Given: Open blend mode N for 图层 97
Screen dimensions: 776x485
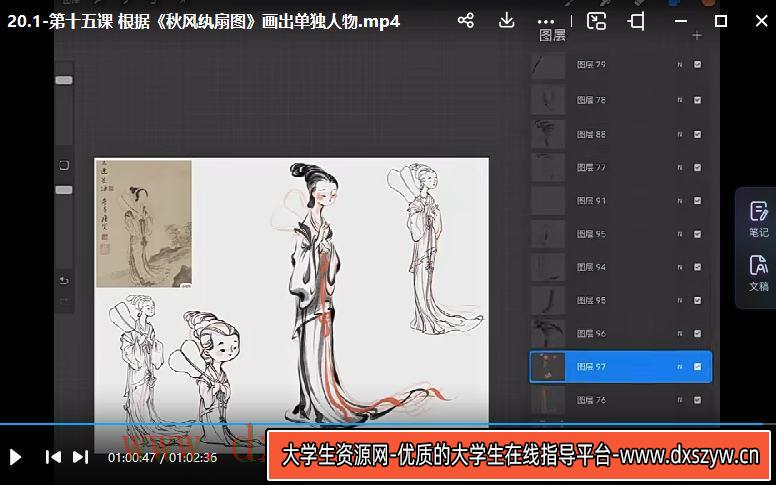Looking at the screenshot, I should 679,367.
